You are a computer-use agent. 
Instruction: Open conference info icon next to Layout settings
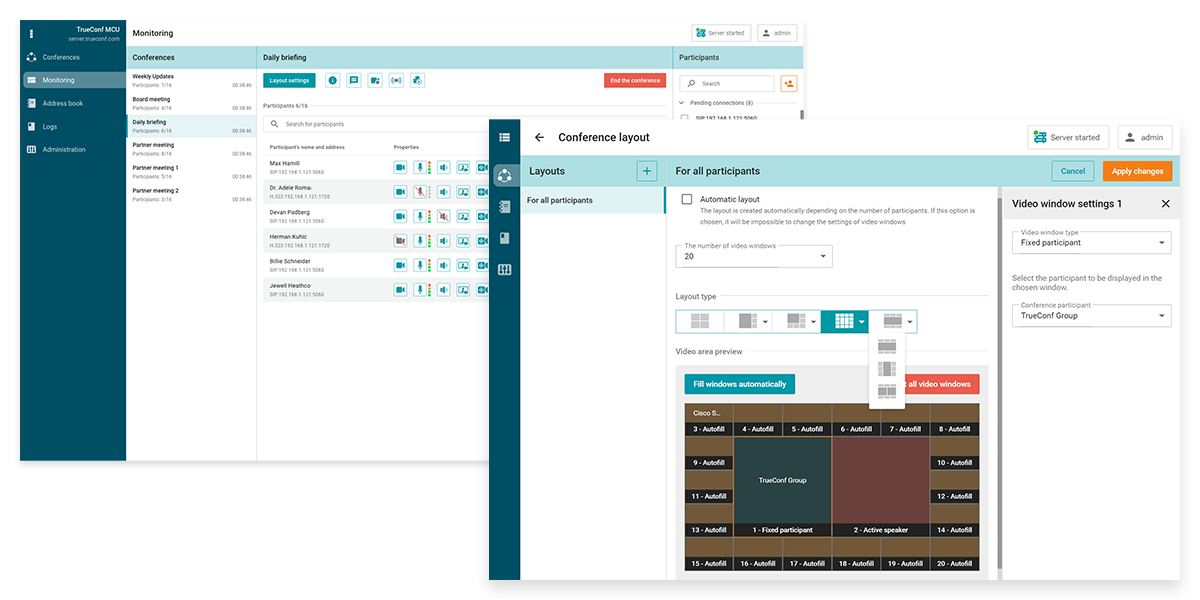[332, 81]
